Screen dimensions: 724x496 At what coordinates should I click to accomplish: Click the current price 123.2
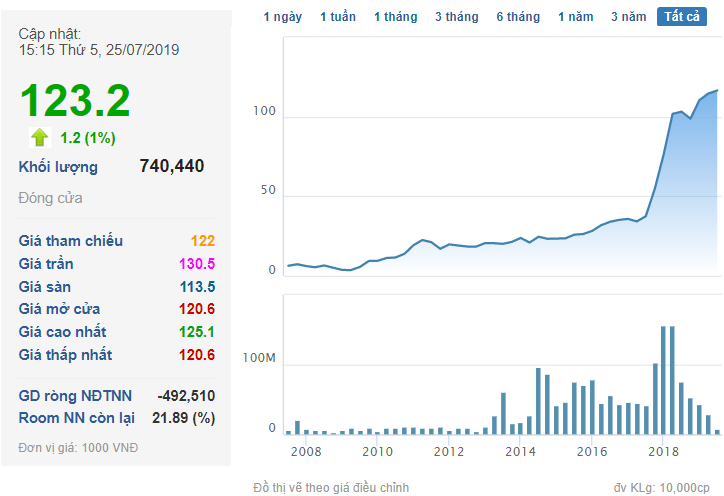pos(75,101)
